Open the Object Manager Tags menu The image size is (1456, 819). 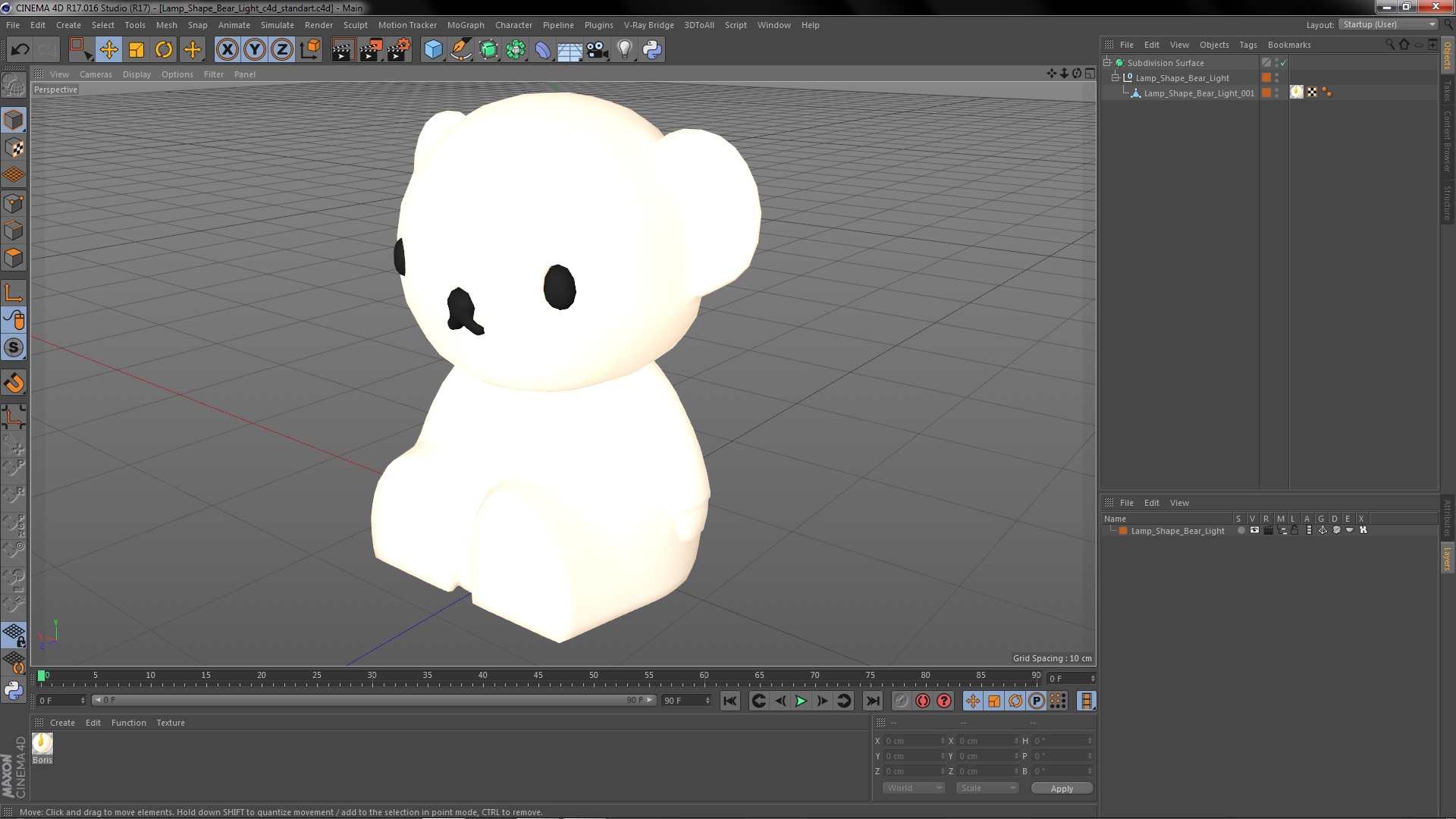coord(1247,45)
